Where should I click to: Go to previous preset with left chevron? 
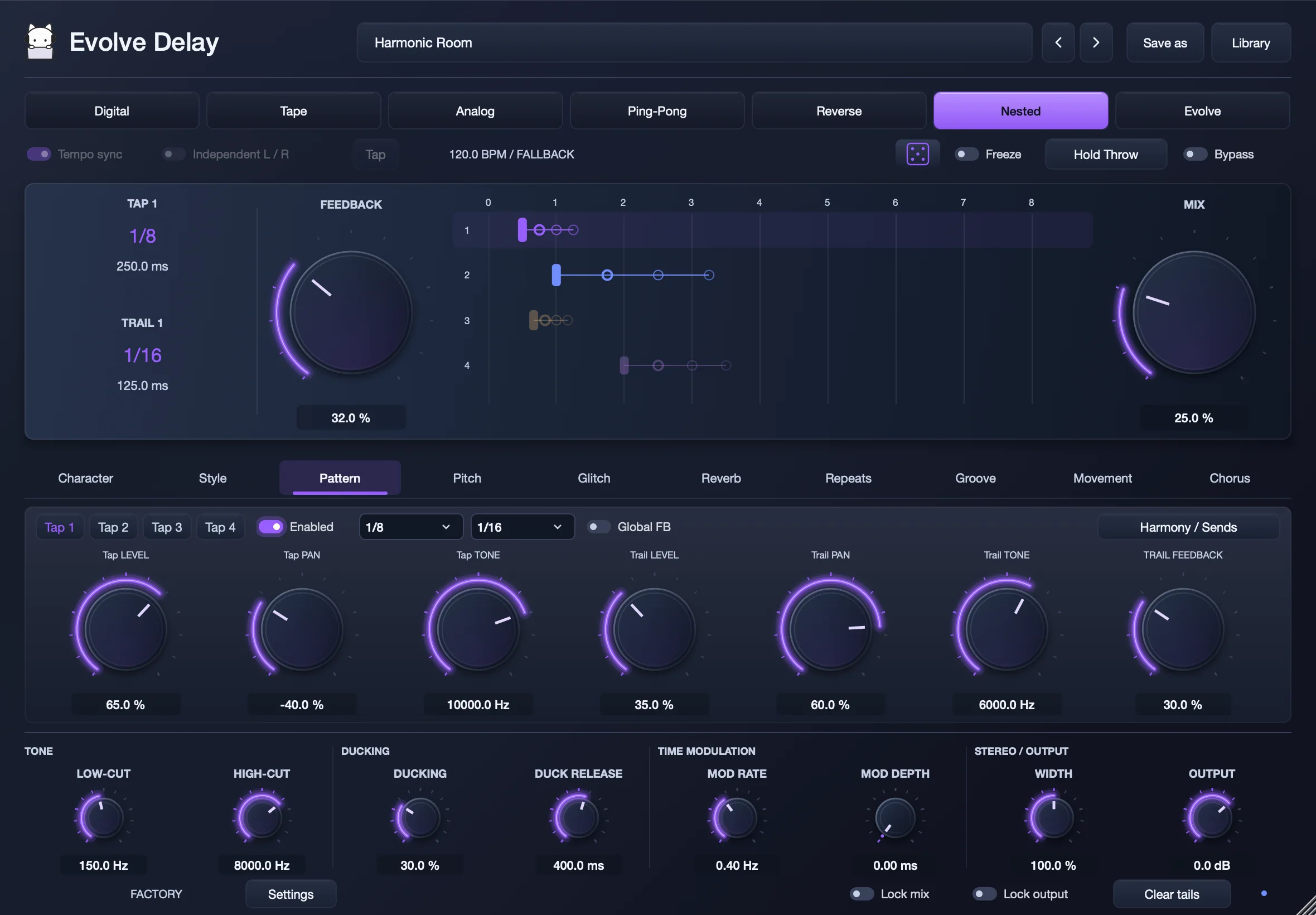tap(1058, 42)
